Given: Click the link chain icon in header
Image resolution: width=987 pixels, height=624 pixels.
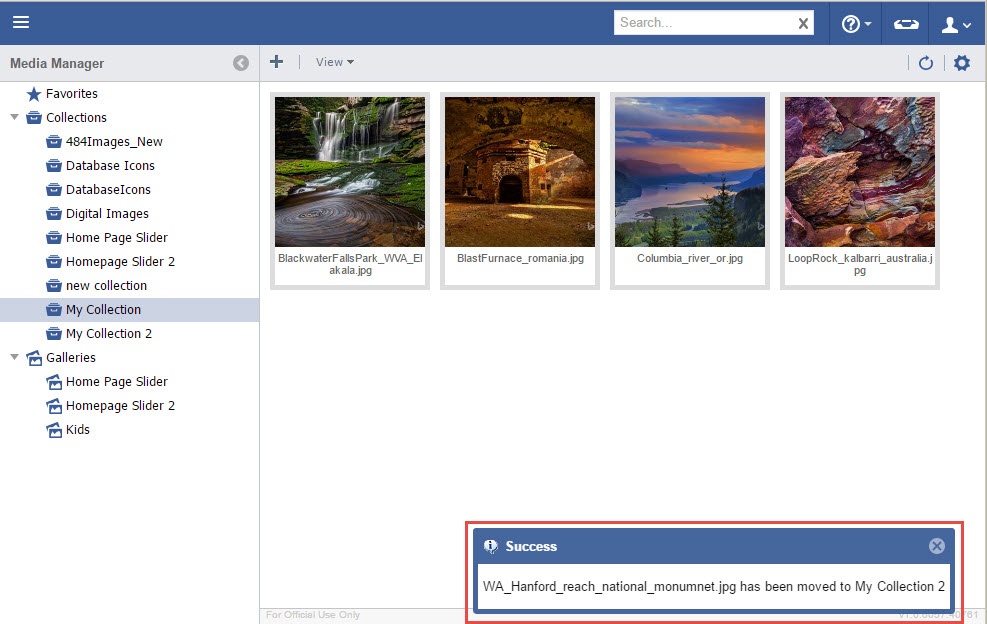Looking at the screenshot, I should coord(906,24).
